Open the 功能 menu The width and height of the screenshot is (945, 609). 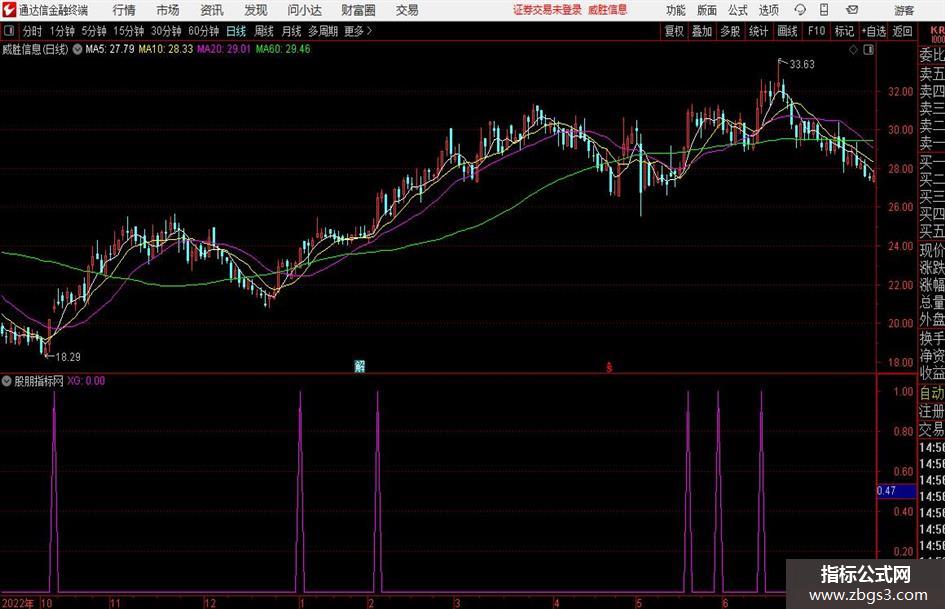tap(676, 10)
